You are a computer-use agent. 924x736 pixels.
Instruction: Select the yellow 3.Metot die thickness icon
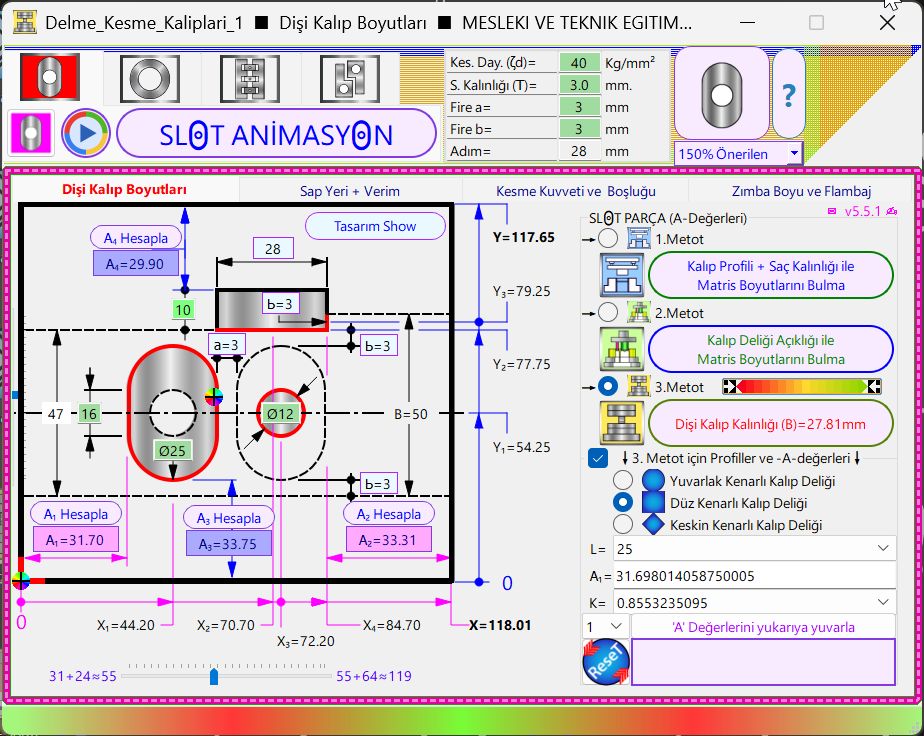tap(621, 422)
